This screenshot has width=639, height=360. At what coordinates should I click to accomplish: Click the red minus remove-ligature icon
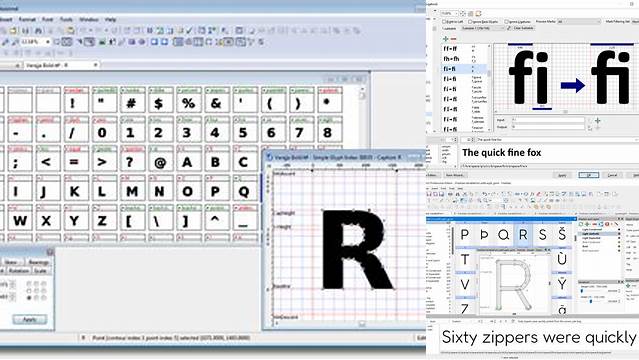pyautogui.click(x=453, y=39)
